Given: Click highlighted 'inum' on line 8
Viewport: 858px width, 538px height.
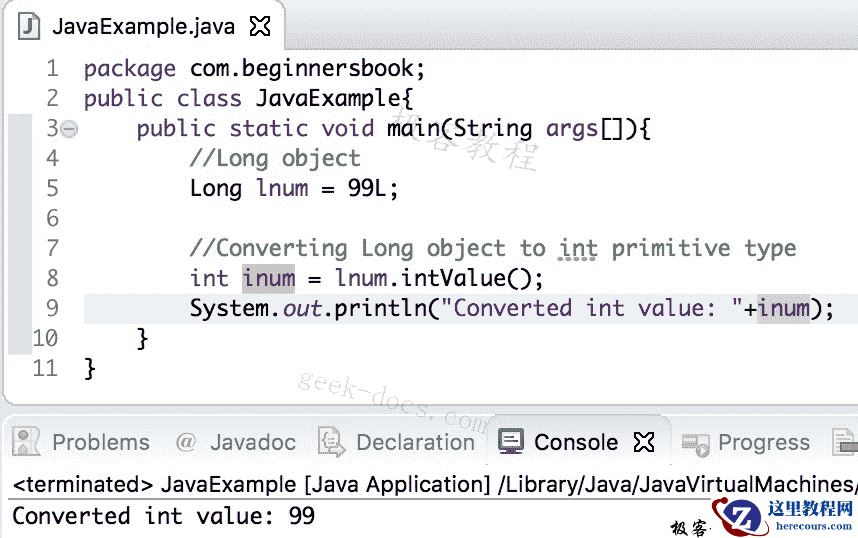Looking at the screenshot, I should 269,278.
